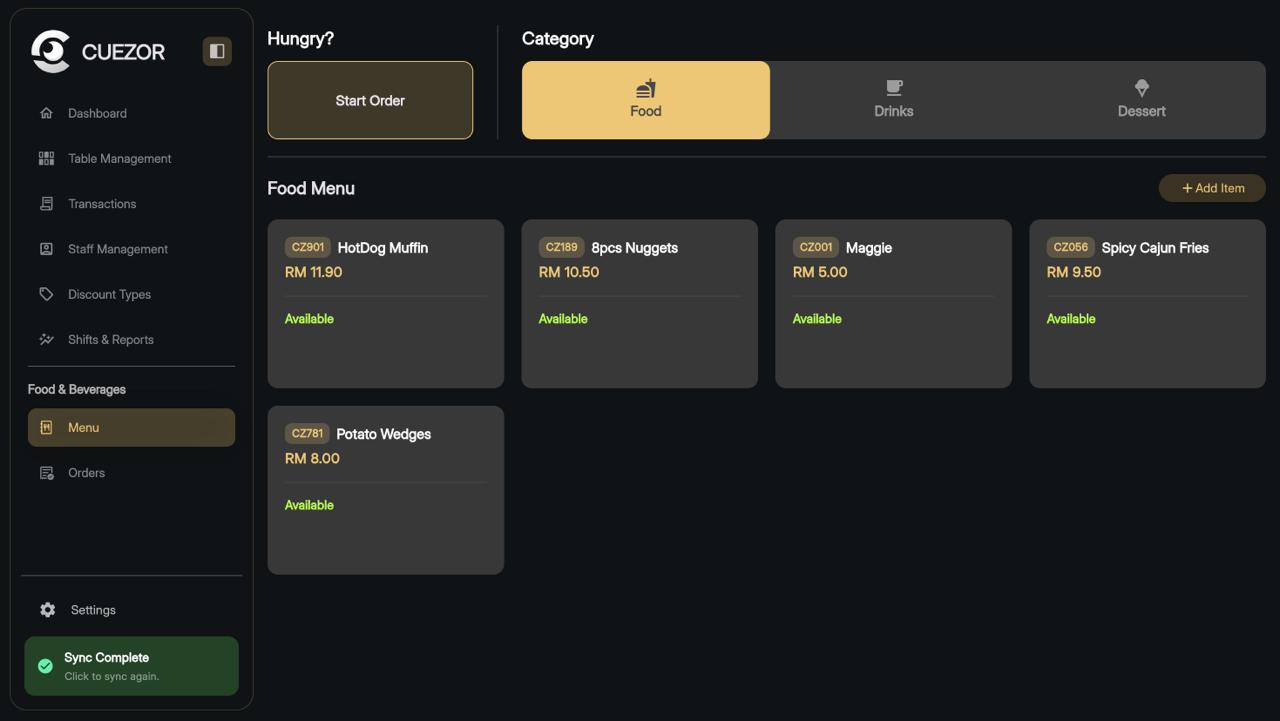The height and width of the screenshot is (721, 1280).
Task: Select the HotDog Muffin menu card
Action: [385, 303]
